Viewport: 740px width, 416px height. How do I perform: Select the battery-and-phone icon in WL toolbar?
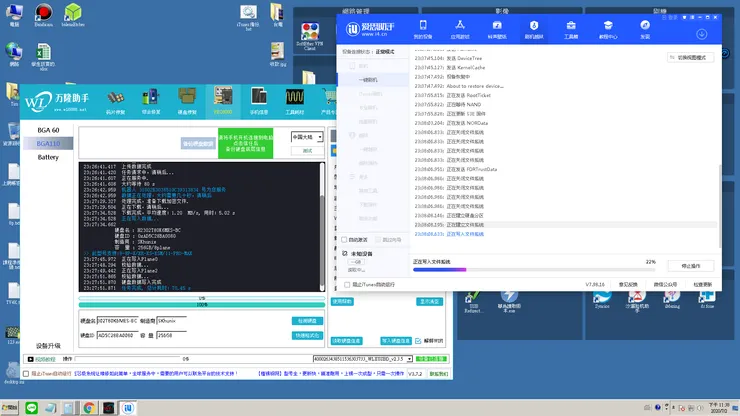pyautogui.click(x=151, y=102)
